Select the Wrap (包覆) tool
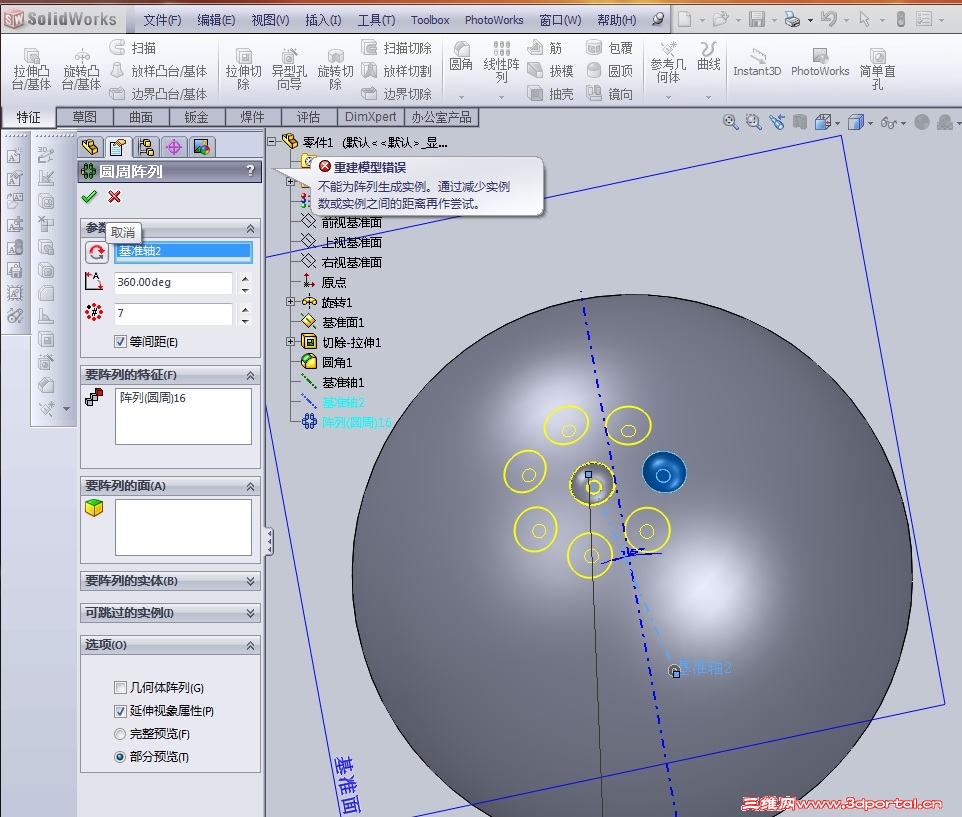This screenshot has width=962, height=817. [x=609, y=48]
